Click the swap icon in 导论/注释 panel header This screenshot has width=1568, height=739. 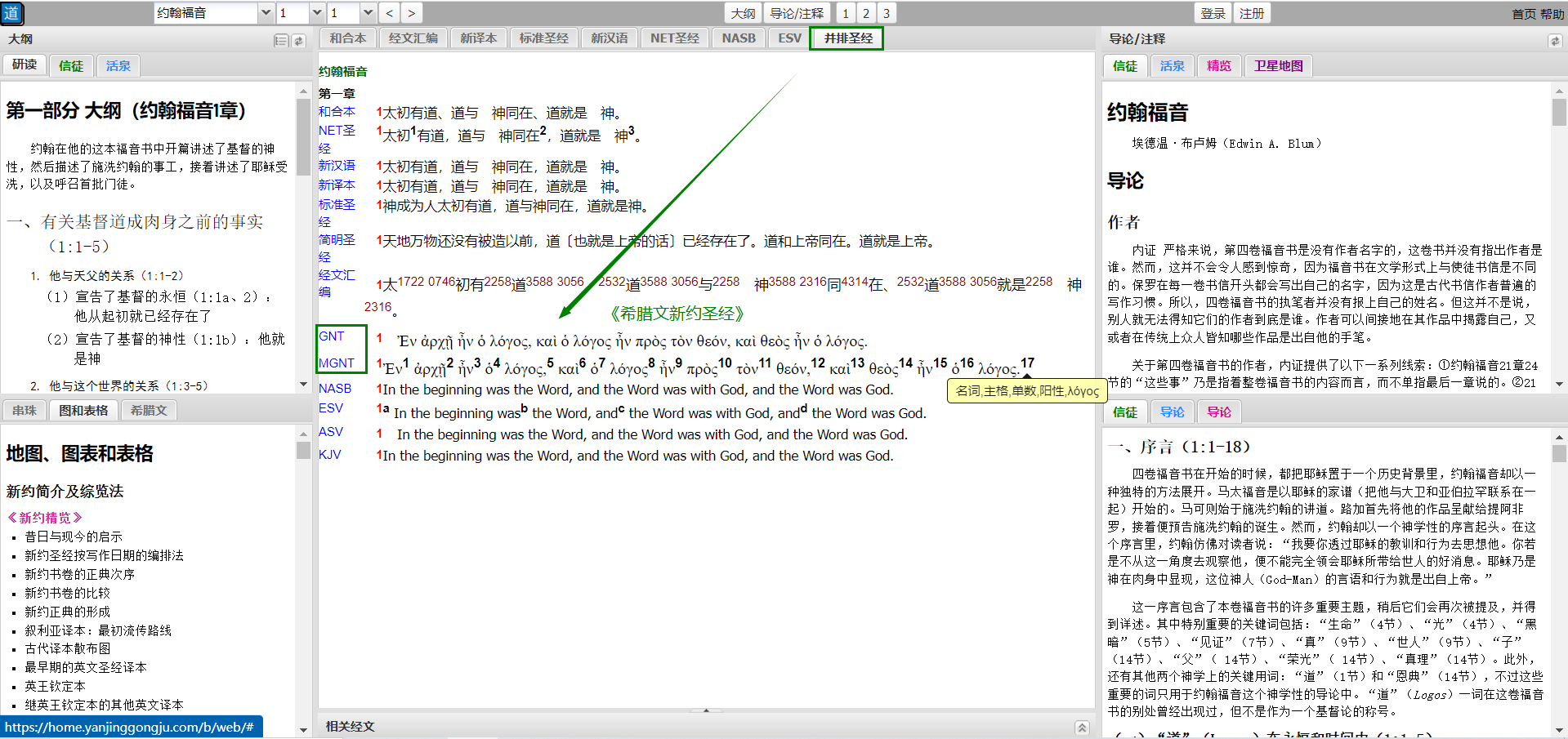[x=1554, y=40]
